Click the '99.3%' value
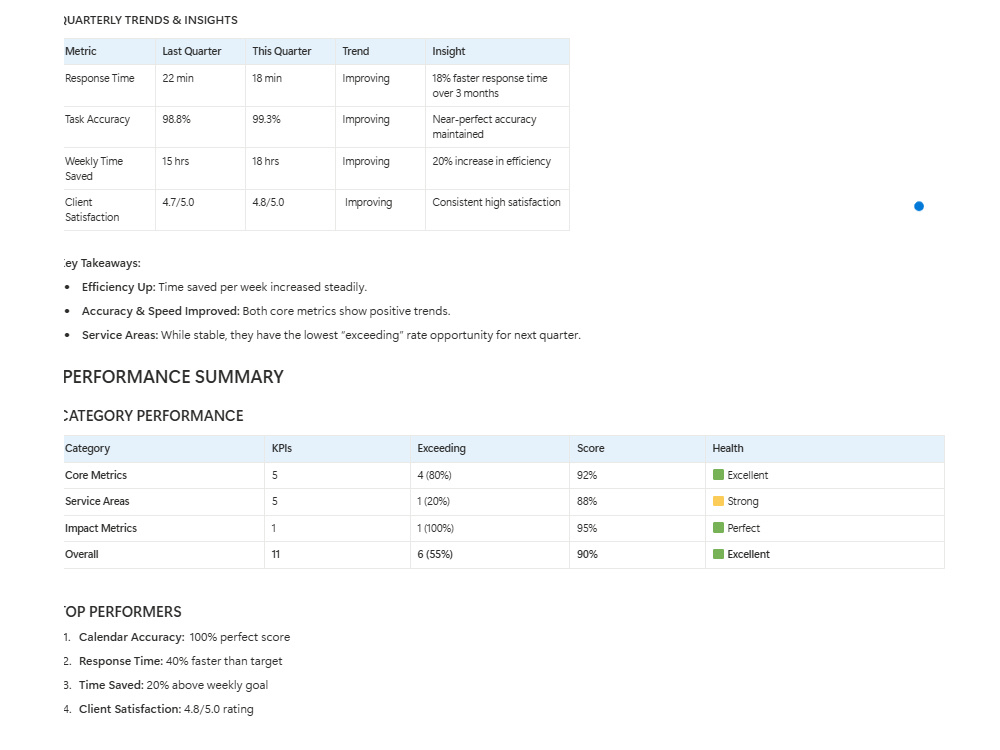 point(266,119)
